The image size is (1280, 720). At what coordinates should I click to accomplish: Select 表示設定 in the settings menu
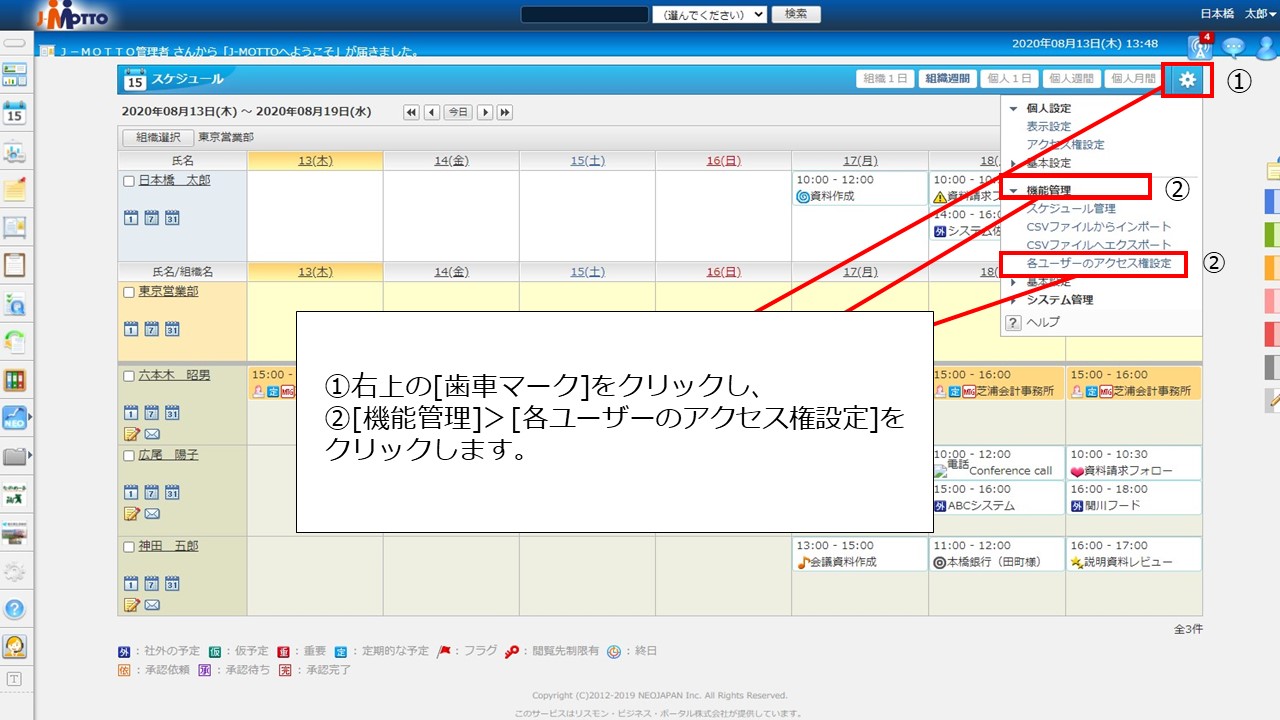click(1048, 127)
